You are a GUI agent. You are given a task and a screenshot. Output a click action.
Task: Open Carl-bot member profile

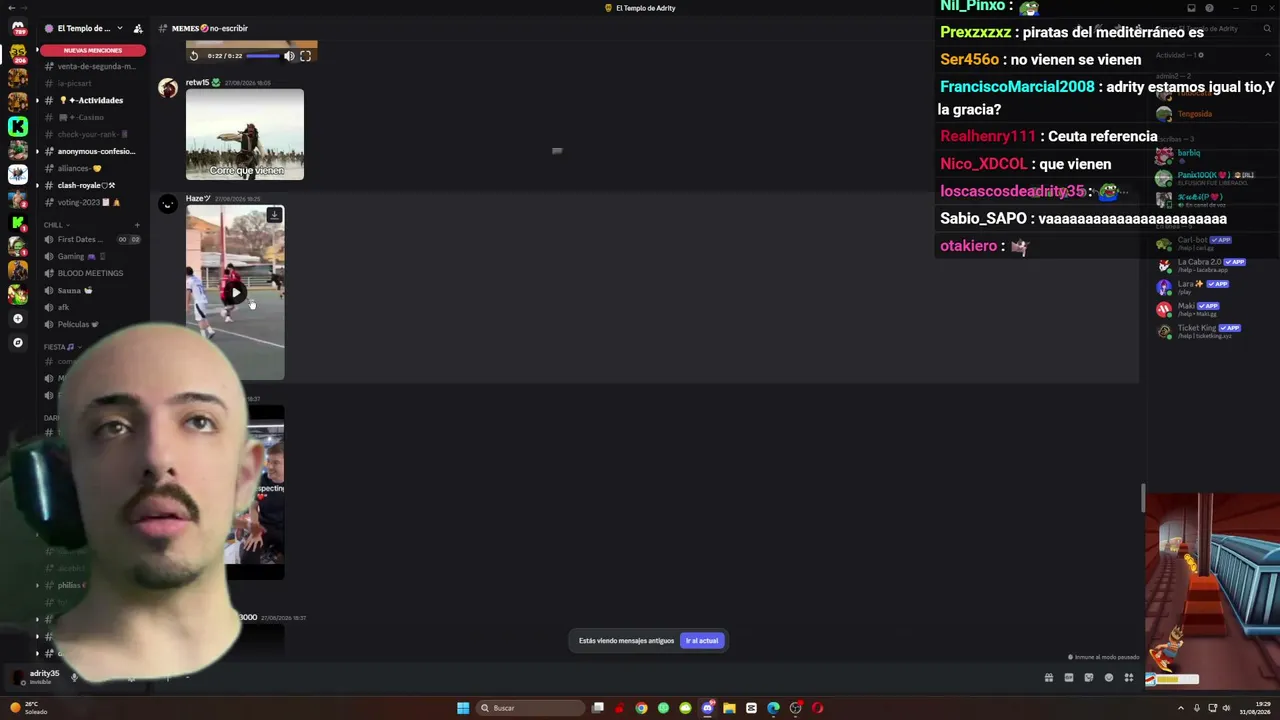tap(1192, 242)
